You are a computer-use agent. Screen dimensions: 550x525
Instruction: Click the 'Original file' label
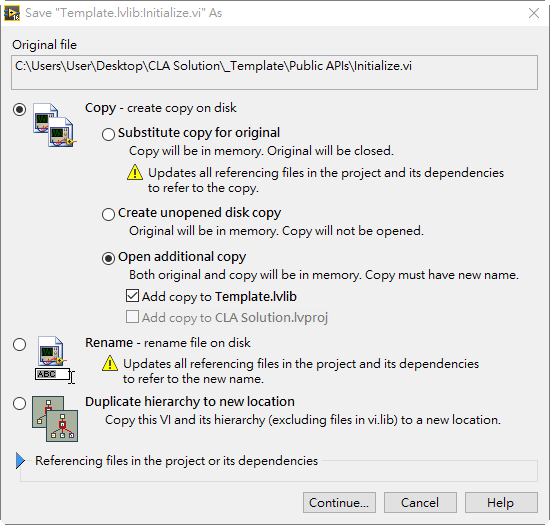pyautogui.click(x=45, y=45)
